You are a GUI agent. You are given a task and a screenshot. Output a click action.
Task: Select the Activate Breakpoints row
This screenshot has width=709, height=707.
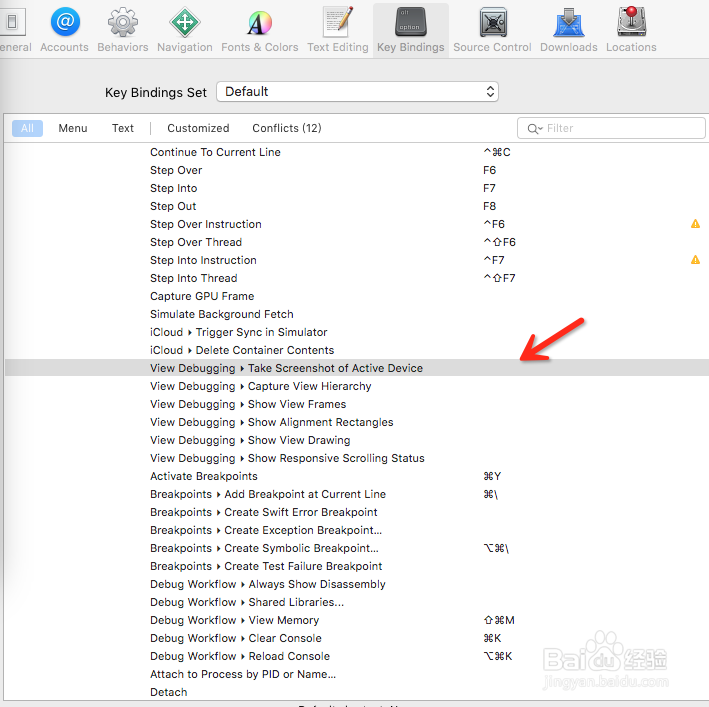point(356,476)
